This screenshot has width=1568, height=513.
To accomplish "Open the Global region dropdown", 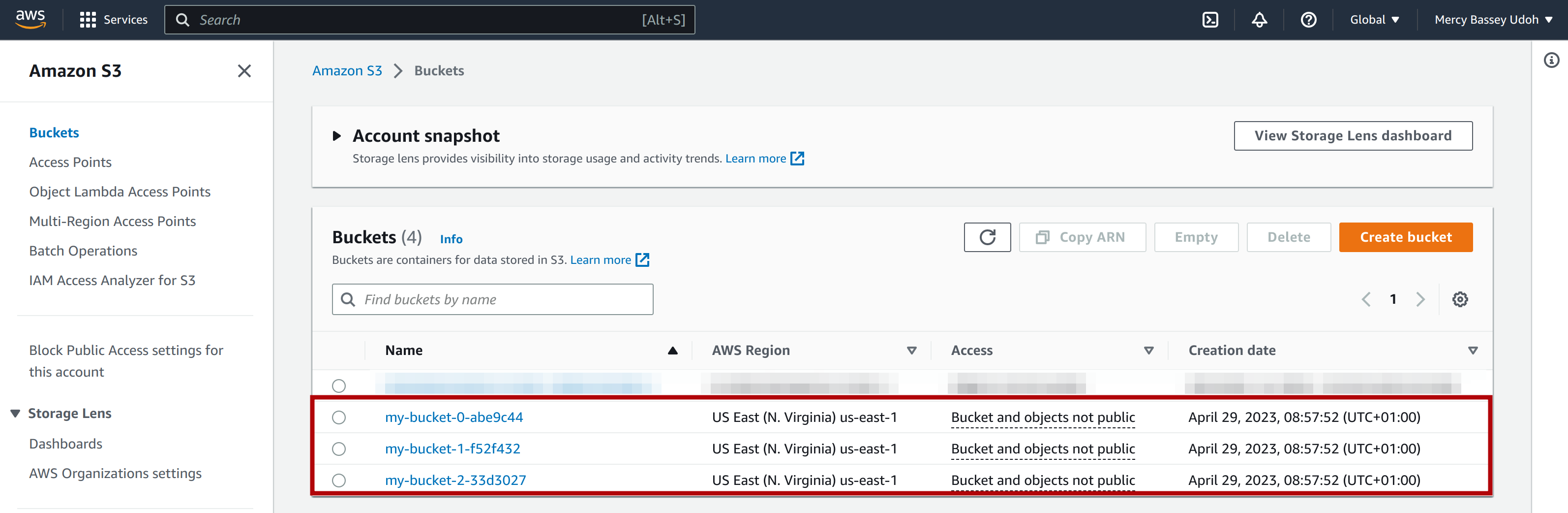I will (1374, 20).
